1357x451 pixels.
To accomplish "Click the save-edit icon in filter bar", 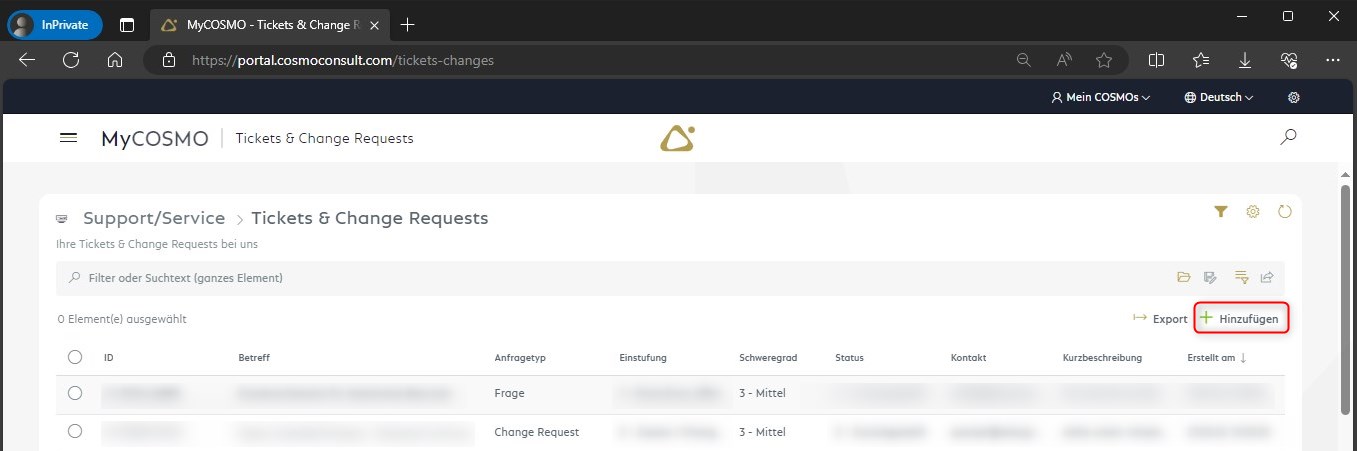I will (1211, 277).
